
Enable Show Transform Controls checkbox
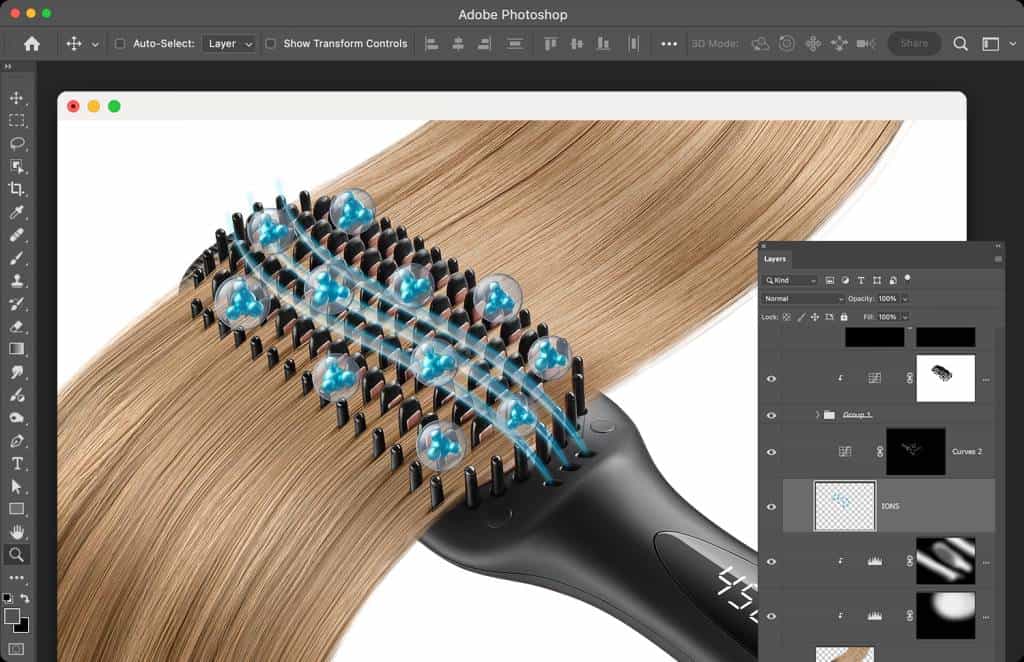point(270,44)
